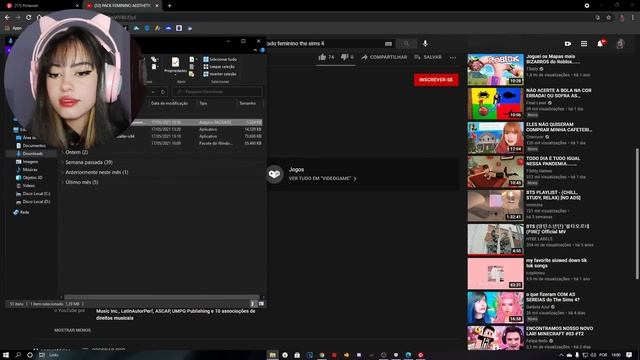Open the TODO DIA É TUDO IGUAL video thumbnail
The height and width of the screenshot is (360, 640).
pyautogui.click(x=496, y=171)
